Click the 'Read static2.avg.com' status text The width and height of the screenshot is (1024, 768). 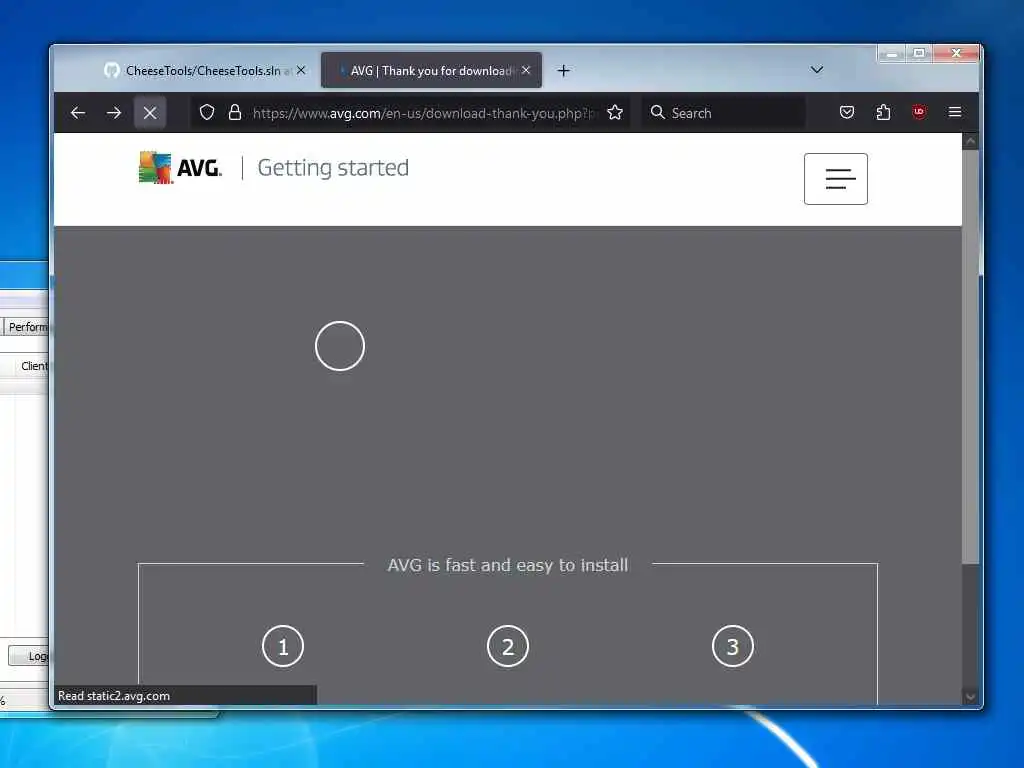pos(114,696)
